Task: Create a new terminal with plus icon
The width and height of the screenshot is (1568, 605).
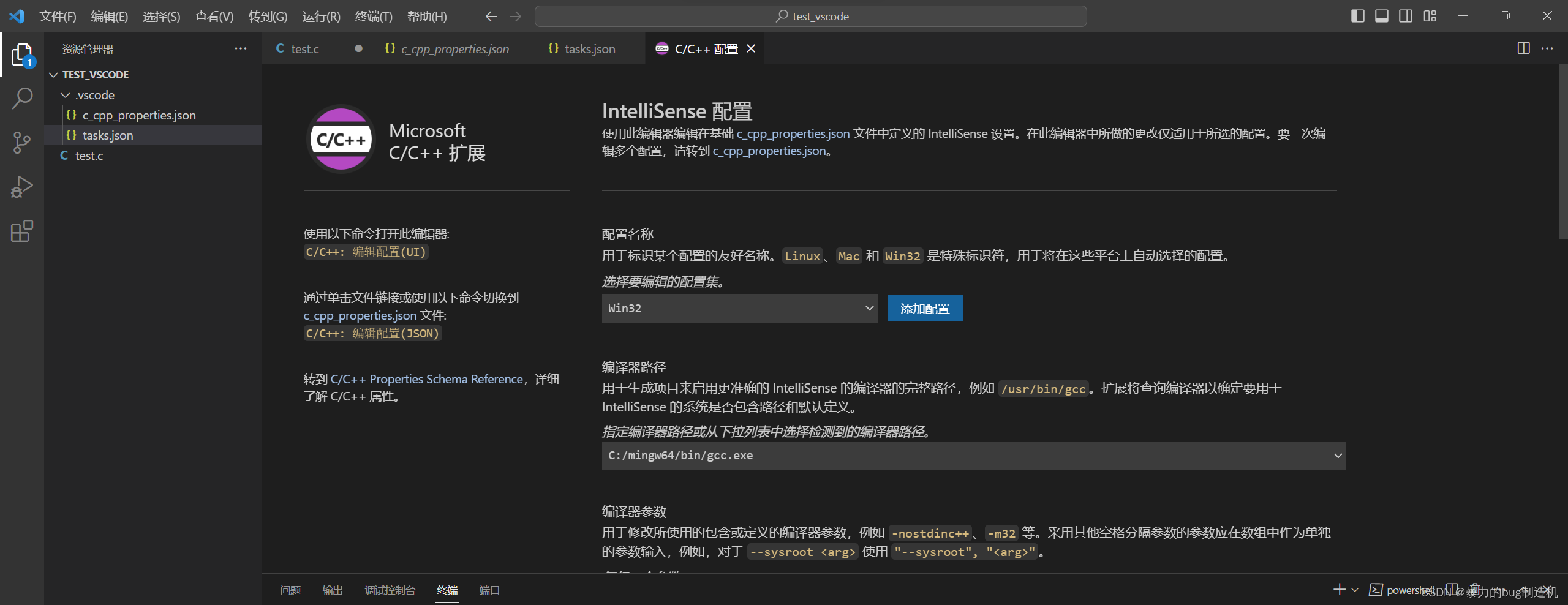Action: coord(1339,590)
